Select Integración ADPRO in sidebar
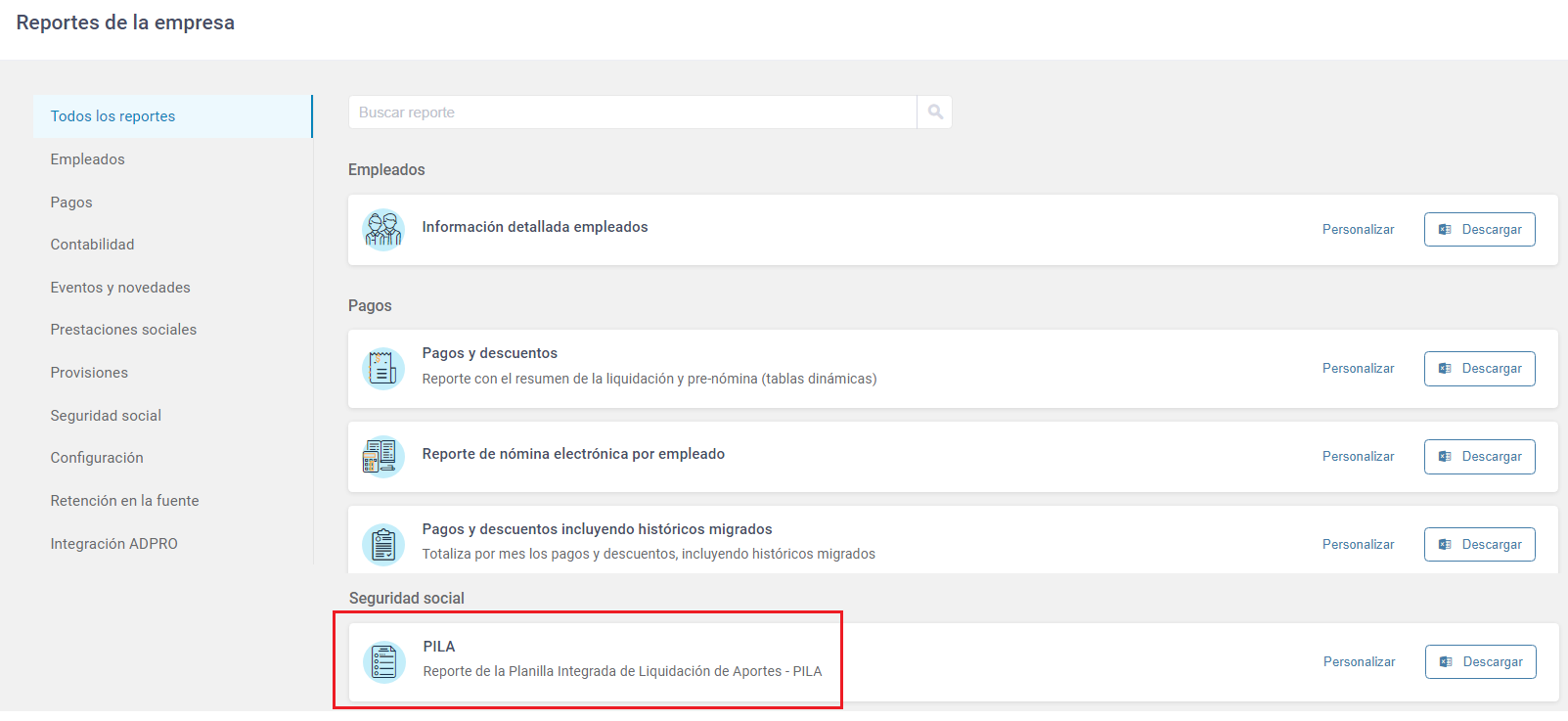The height and width of the screenshot is (721, 1568). (114, 544)
